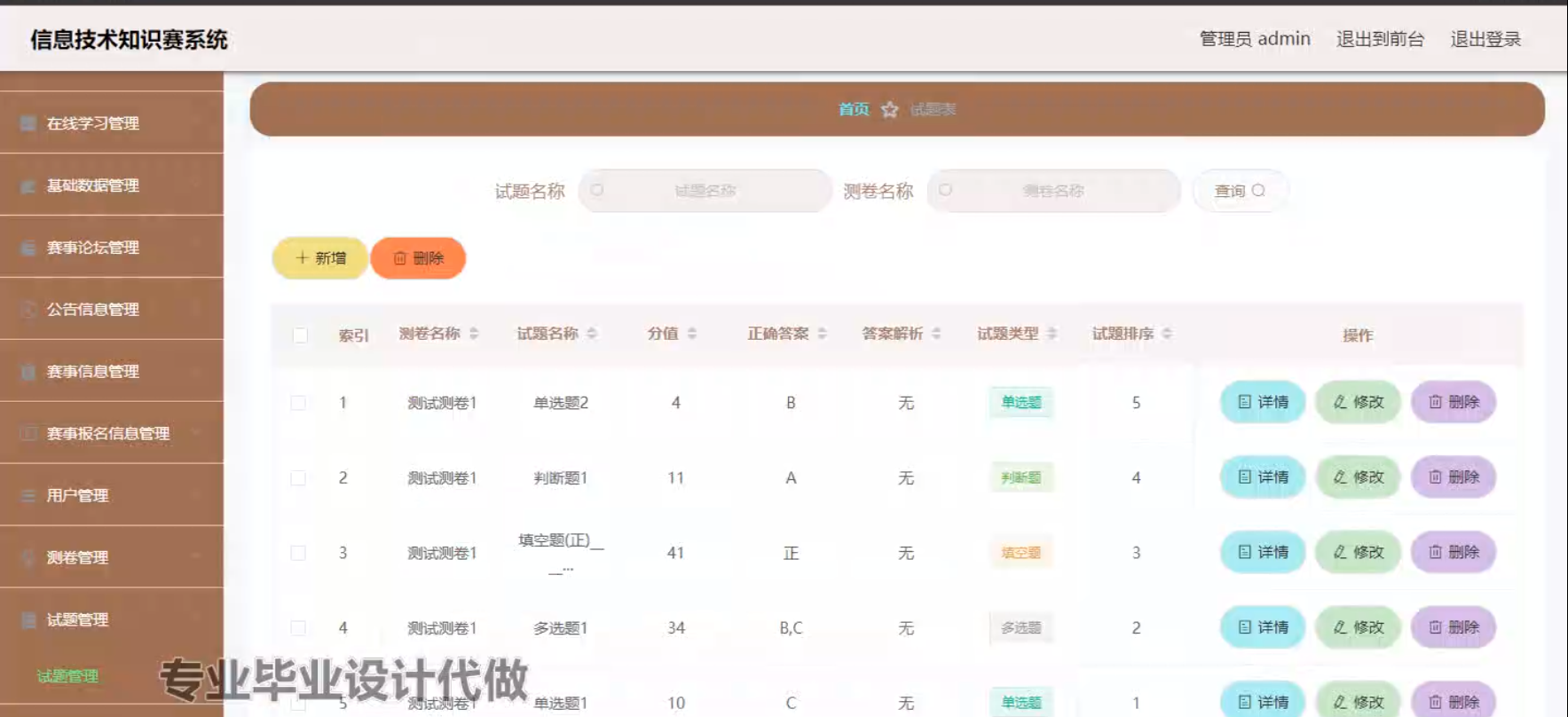This screenshot has height=717, width=1568.
Task: Sort by 试题名称 column arrows
Action: click(x=592, y=334)
